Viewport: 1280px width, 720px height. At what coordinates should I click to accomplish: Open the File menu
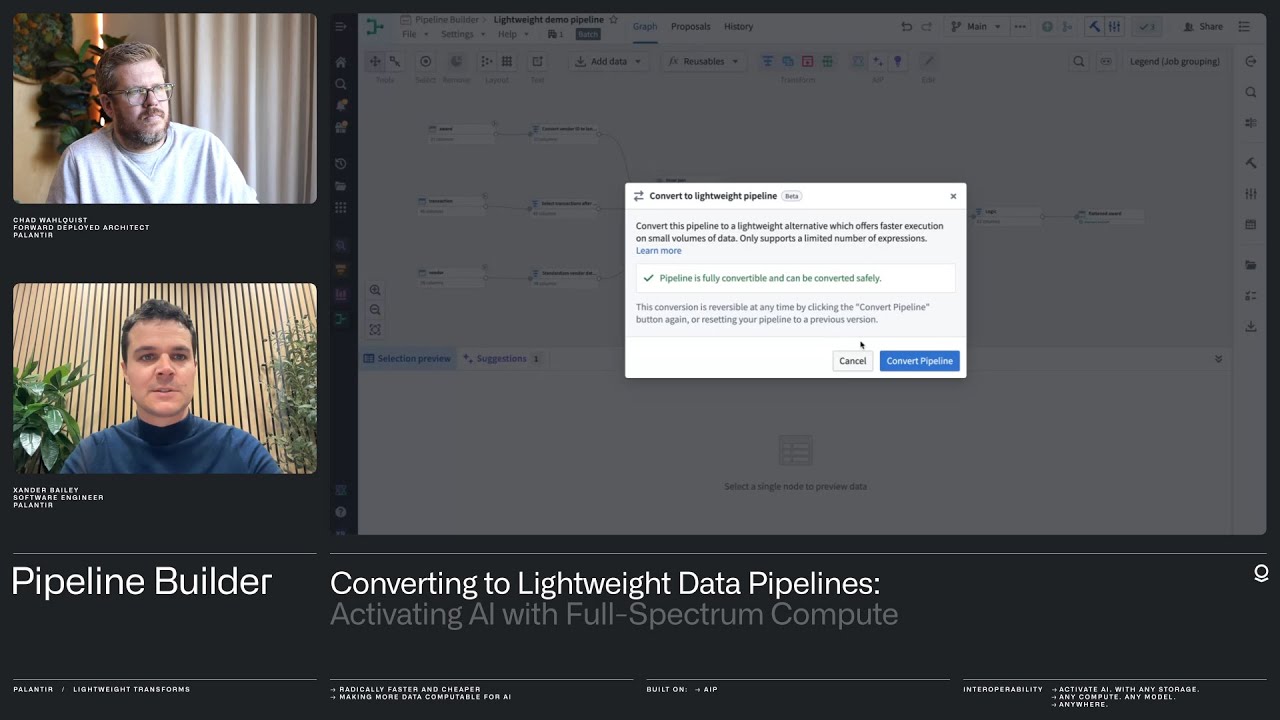click(410, 33)
